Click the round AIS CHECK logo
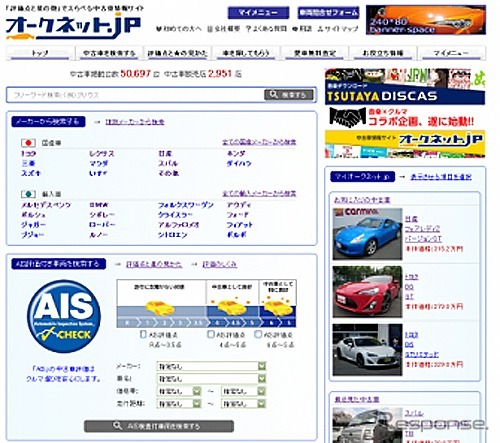500x443 pixels. pos(64,316)
